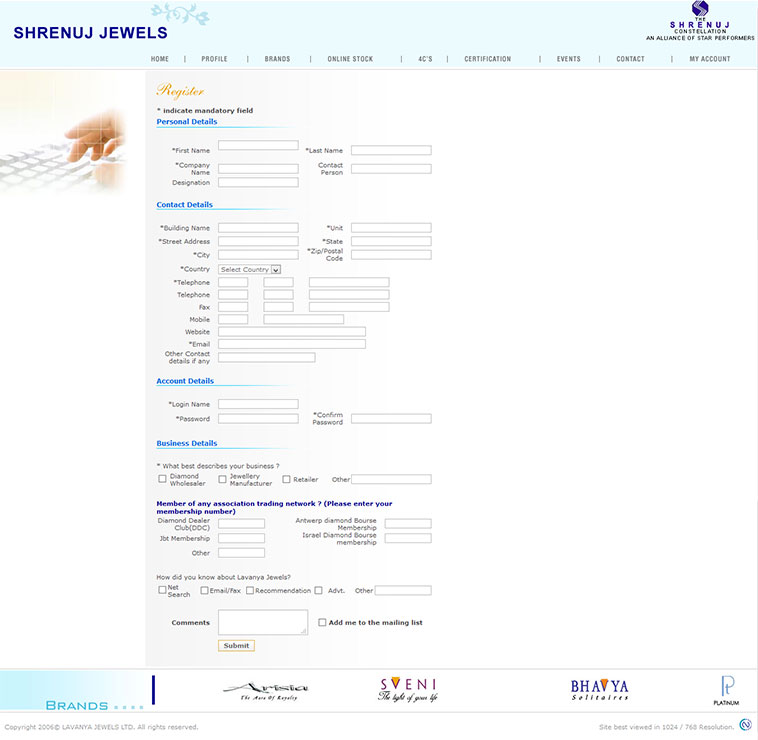This screenshot has height=740, width=758.
Task: Open the Certification menu item
Action: click(x=487, y=59)
